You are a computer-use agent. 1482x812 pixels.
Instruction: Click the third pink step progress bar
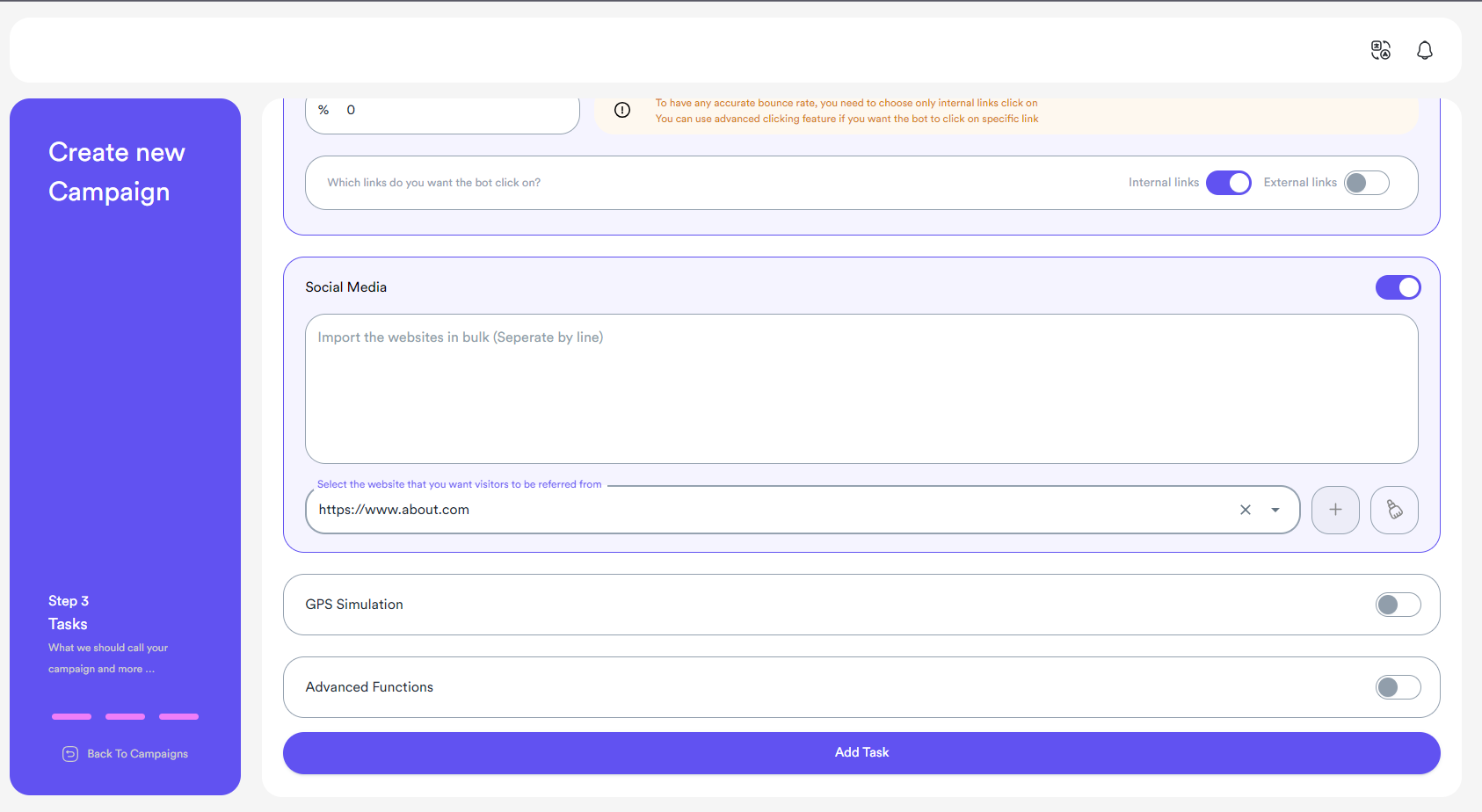[178, 717]
